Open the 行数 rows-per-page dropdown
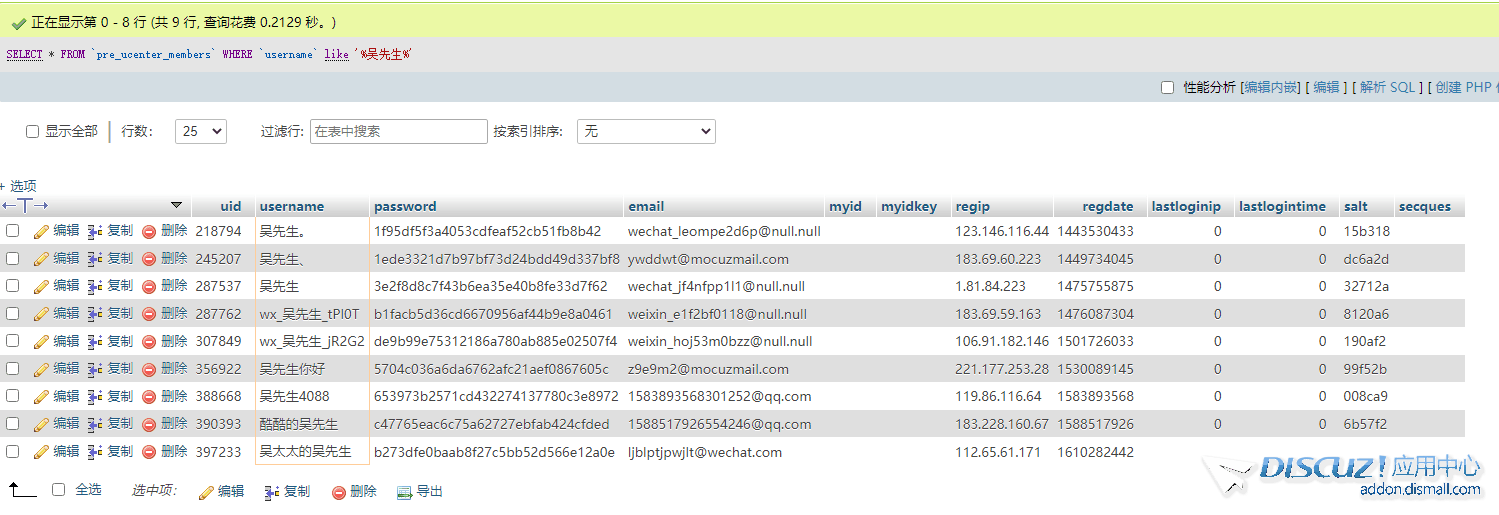Viewport: 1499px width, 515px height. tap(201, 131)
